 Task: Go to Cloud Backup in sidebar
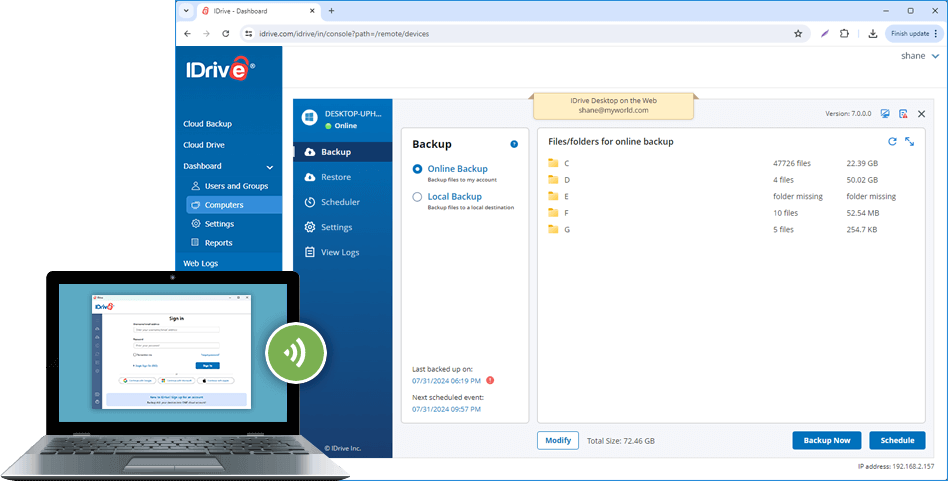tap(207, 124)
